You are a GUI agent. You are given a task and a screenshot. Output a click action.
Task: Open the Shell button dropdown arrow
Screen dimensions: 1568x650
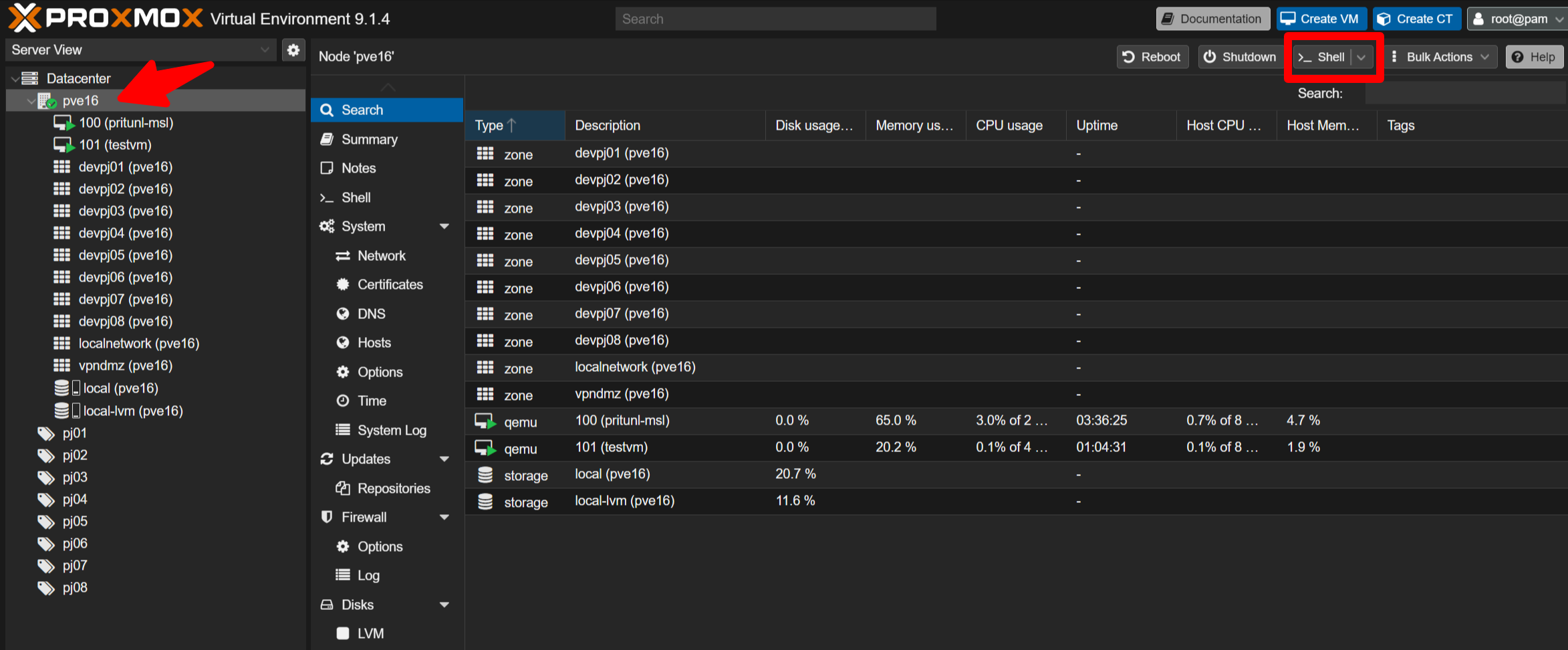point(1361,58)
